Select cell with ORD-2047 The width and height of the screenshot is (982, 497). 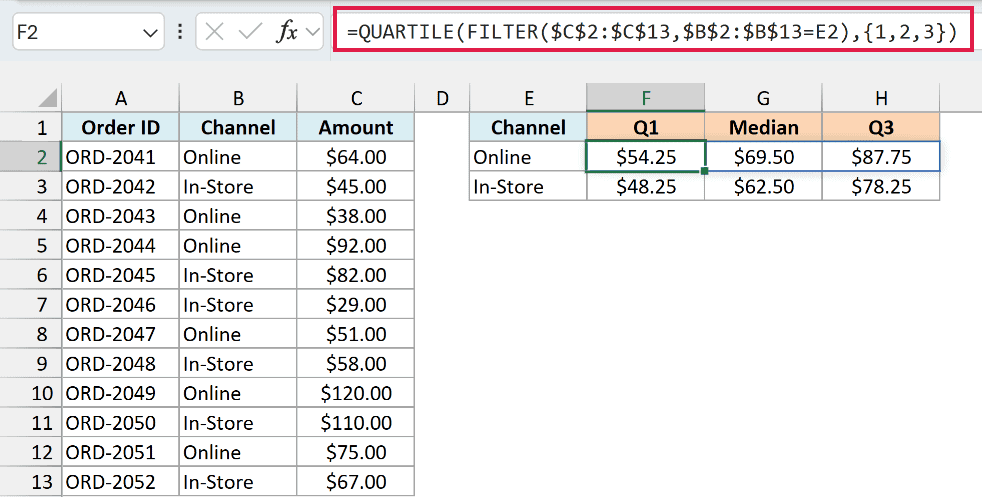click(120, 334)
